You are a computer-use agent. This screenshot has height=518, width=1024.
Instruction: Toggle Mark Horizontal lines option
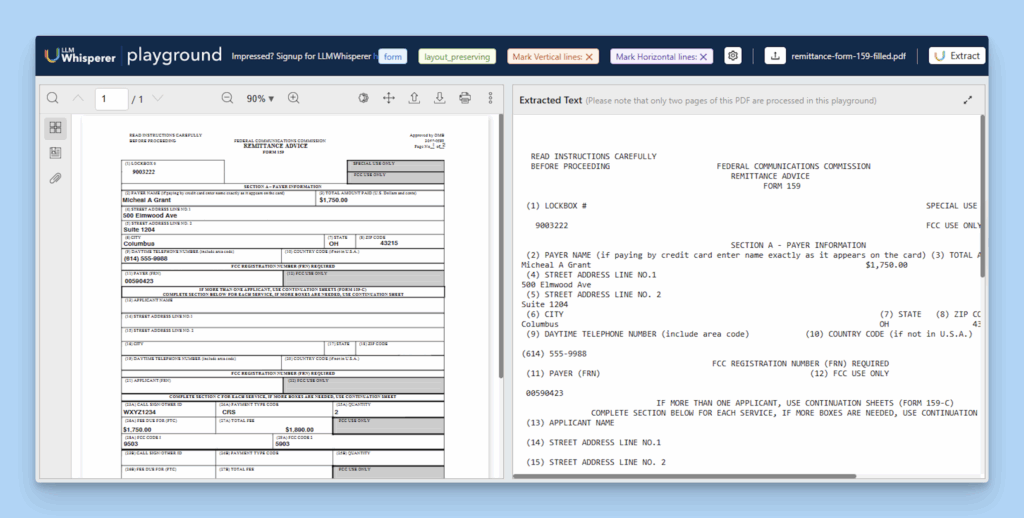coord(661,57)
